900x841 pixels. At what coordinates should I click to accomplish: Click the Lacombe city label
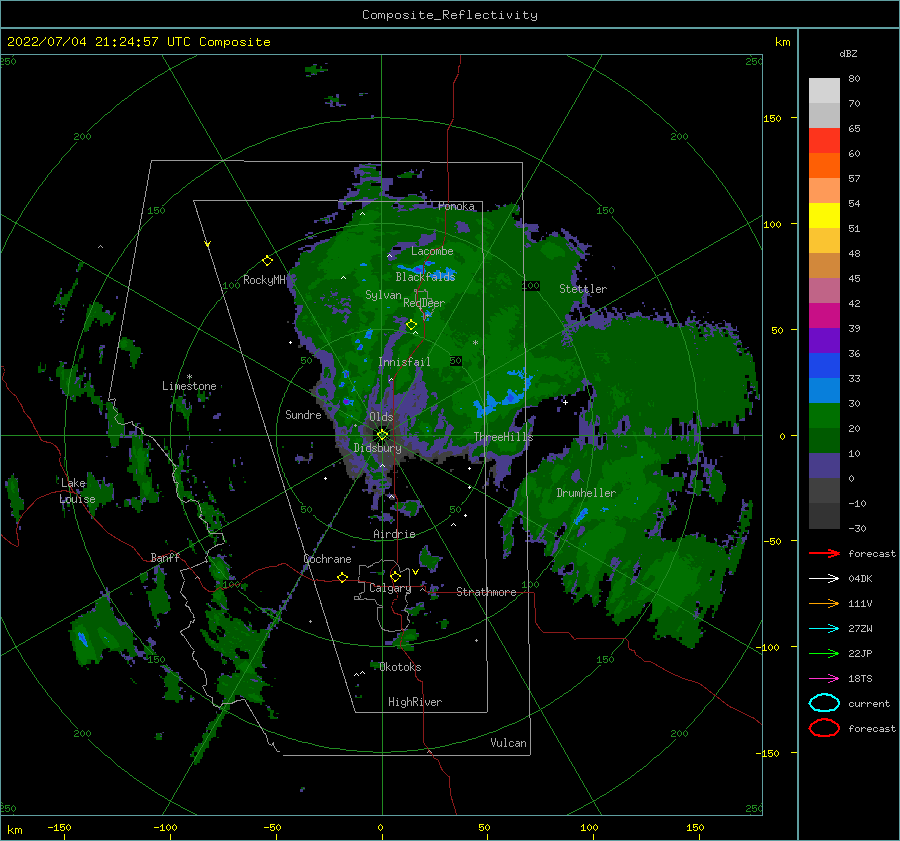coord(432,251)
